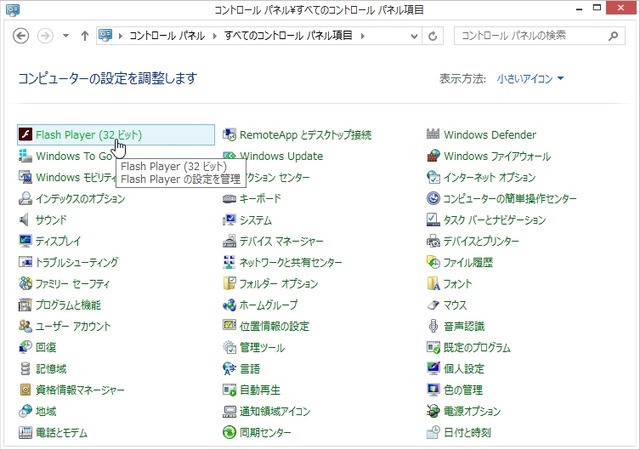This screenshot has width=640, height=450.
Task: Open the サウンド speaker icon
Action: pyautogui.click(x=25, y=220)
